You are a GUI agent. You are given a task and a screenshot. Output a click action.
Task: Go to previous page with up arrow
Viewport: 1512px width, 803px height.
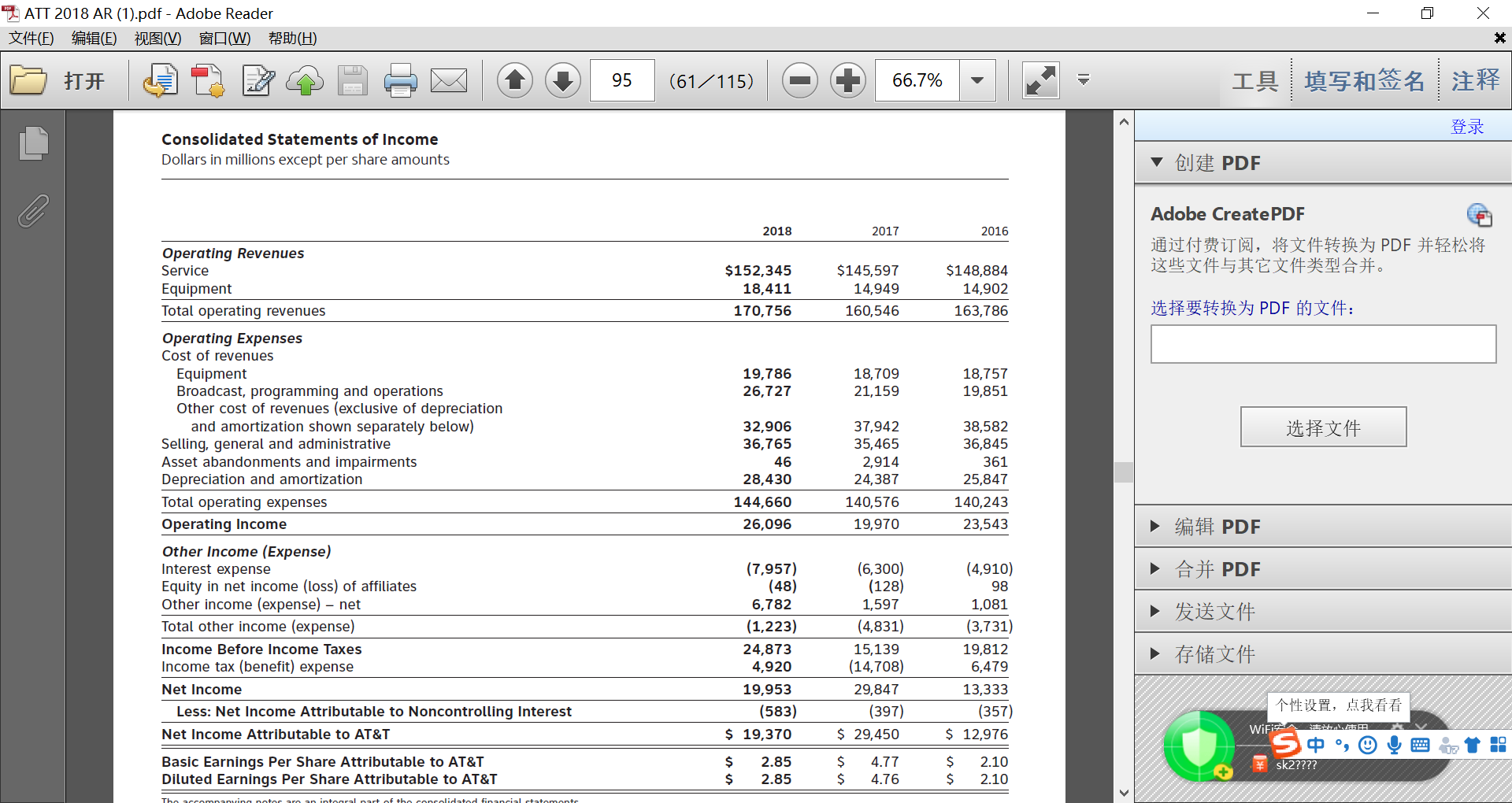(515, 80)
